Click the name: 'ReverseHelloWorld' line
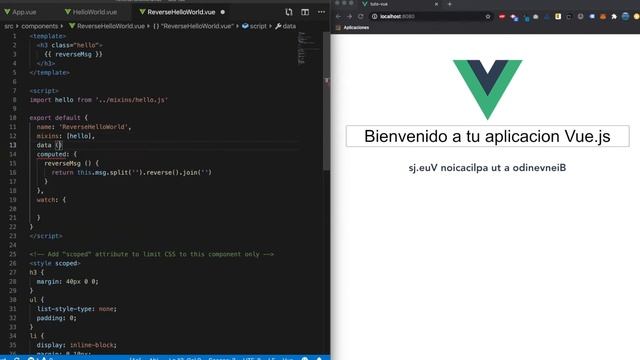The width and height of the screenshot is (640, 360). click(84, 127)
